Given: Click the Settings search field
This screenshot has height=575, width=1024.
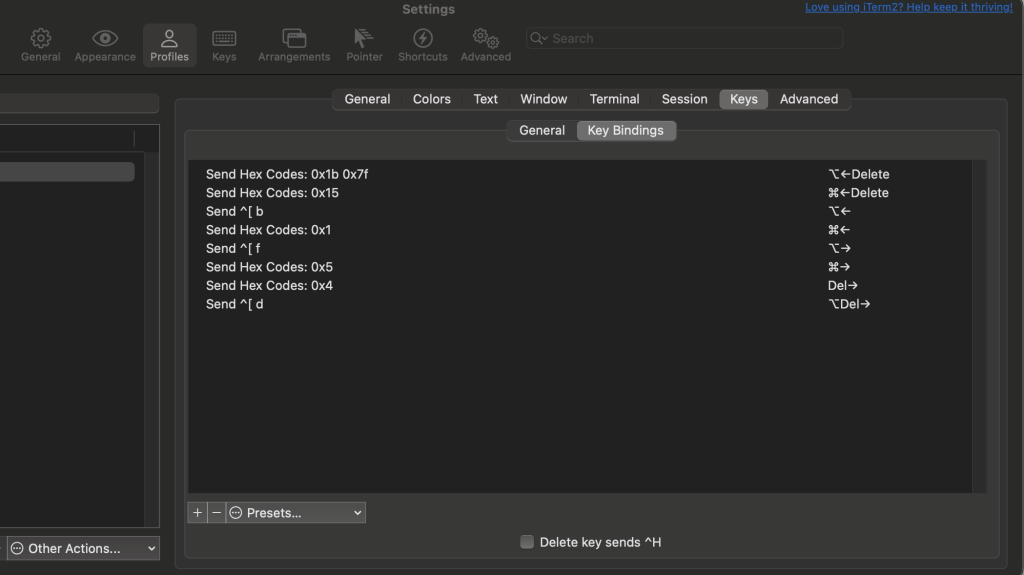Looking at the screenshot, I should [685, 38].
